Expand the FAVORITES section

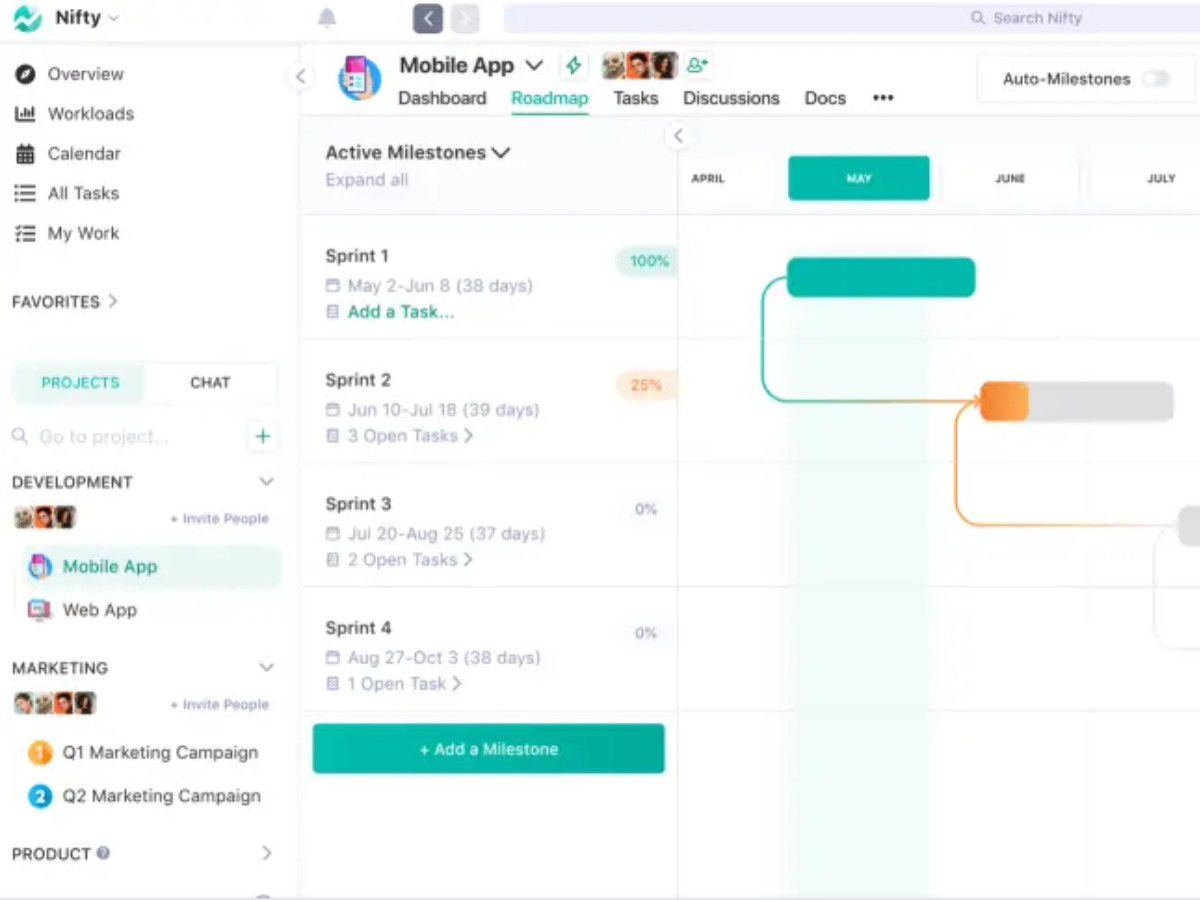click(x=113, y=301)
